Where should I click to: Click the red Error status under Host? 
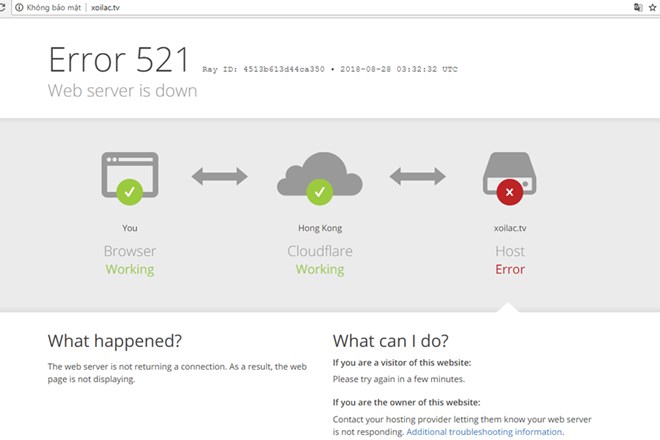click(x=510, y=269)
